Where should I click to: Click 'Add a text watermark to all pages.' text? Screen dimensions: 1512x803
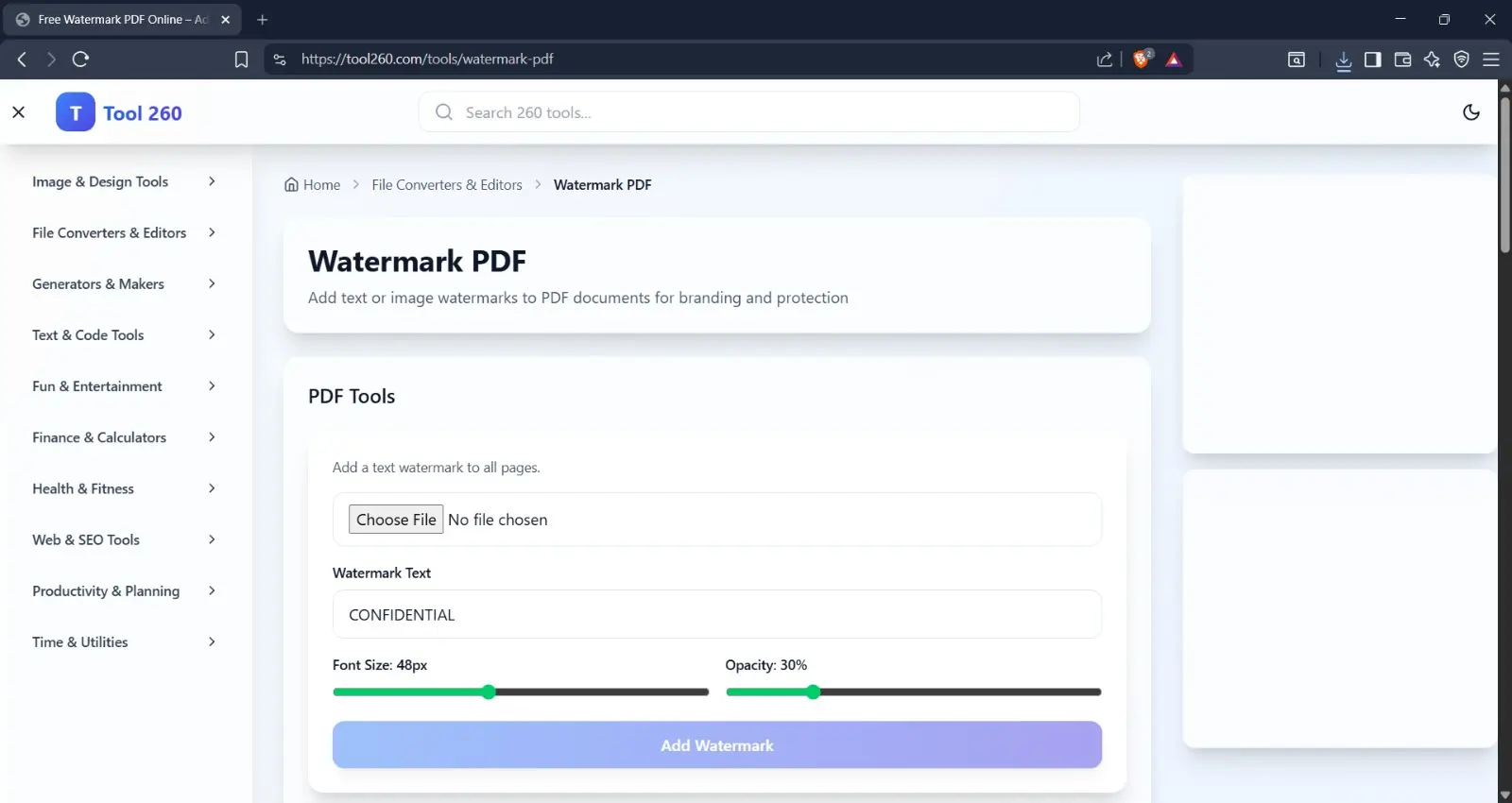click(437, 468)
